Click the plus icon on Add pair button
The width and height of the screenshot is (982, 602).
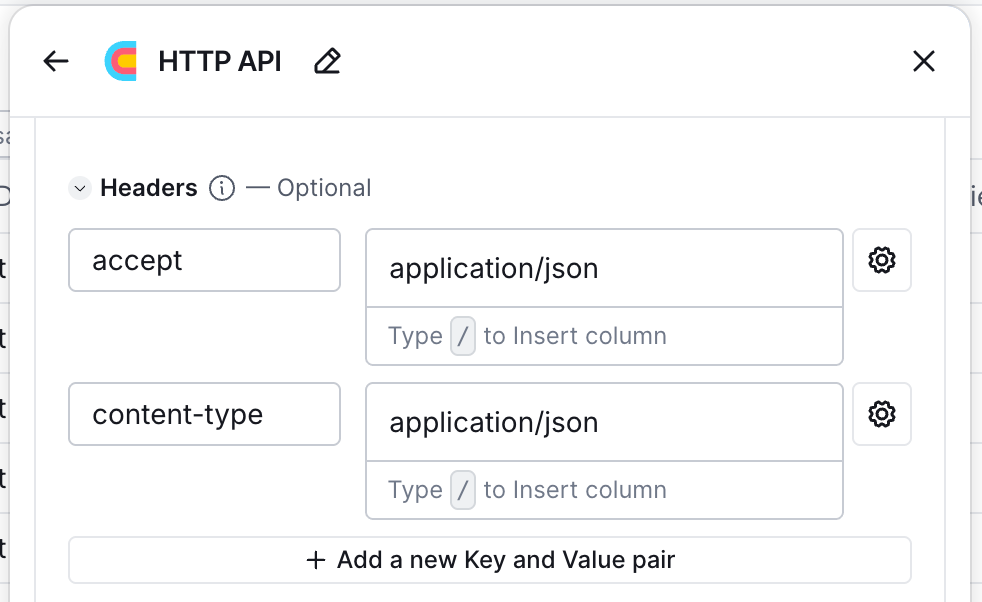coord(316,560)
